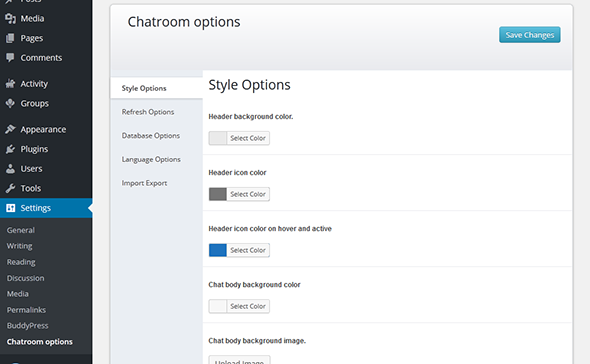The width and height of the screenshot is (590, 364).
Task: Open Permalinks settings submenu link
Action: coord(26,310)
